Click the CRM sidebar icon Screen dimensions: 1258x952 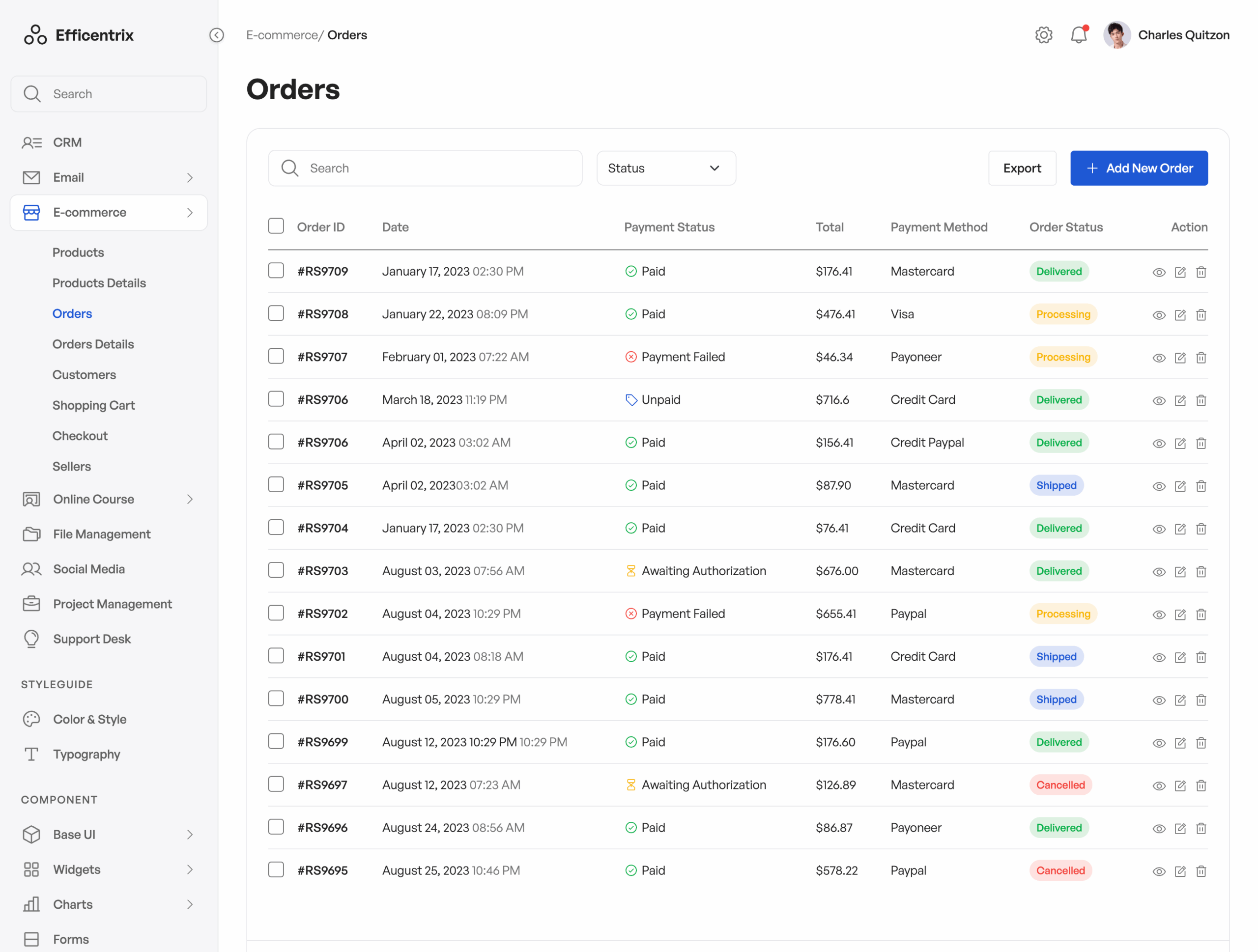[x=32, y=142]
